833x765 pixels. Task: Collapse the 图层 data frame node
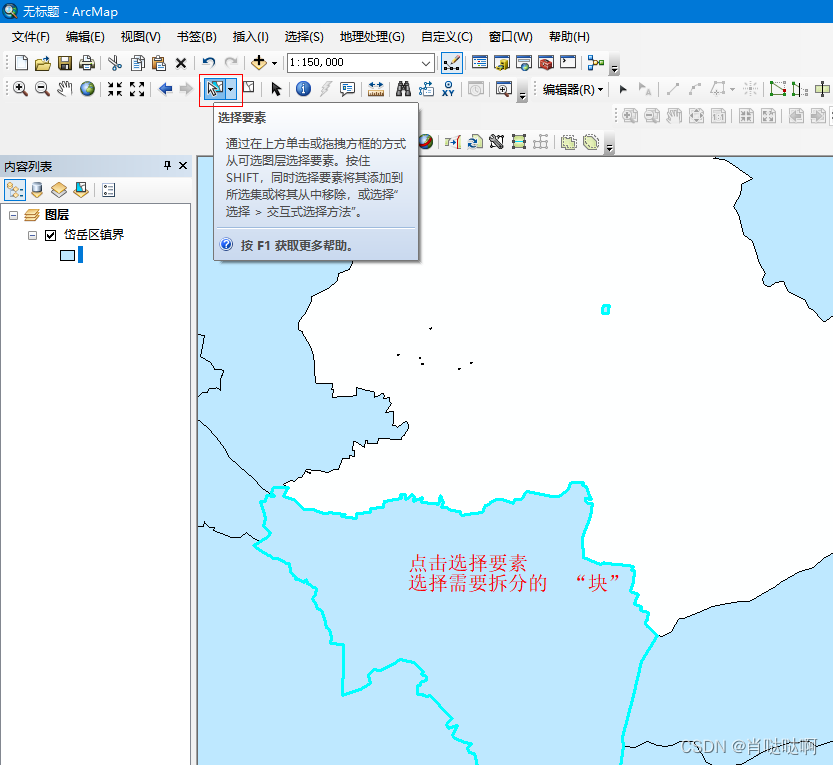coord(13,215)
